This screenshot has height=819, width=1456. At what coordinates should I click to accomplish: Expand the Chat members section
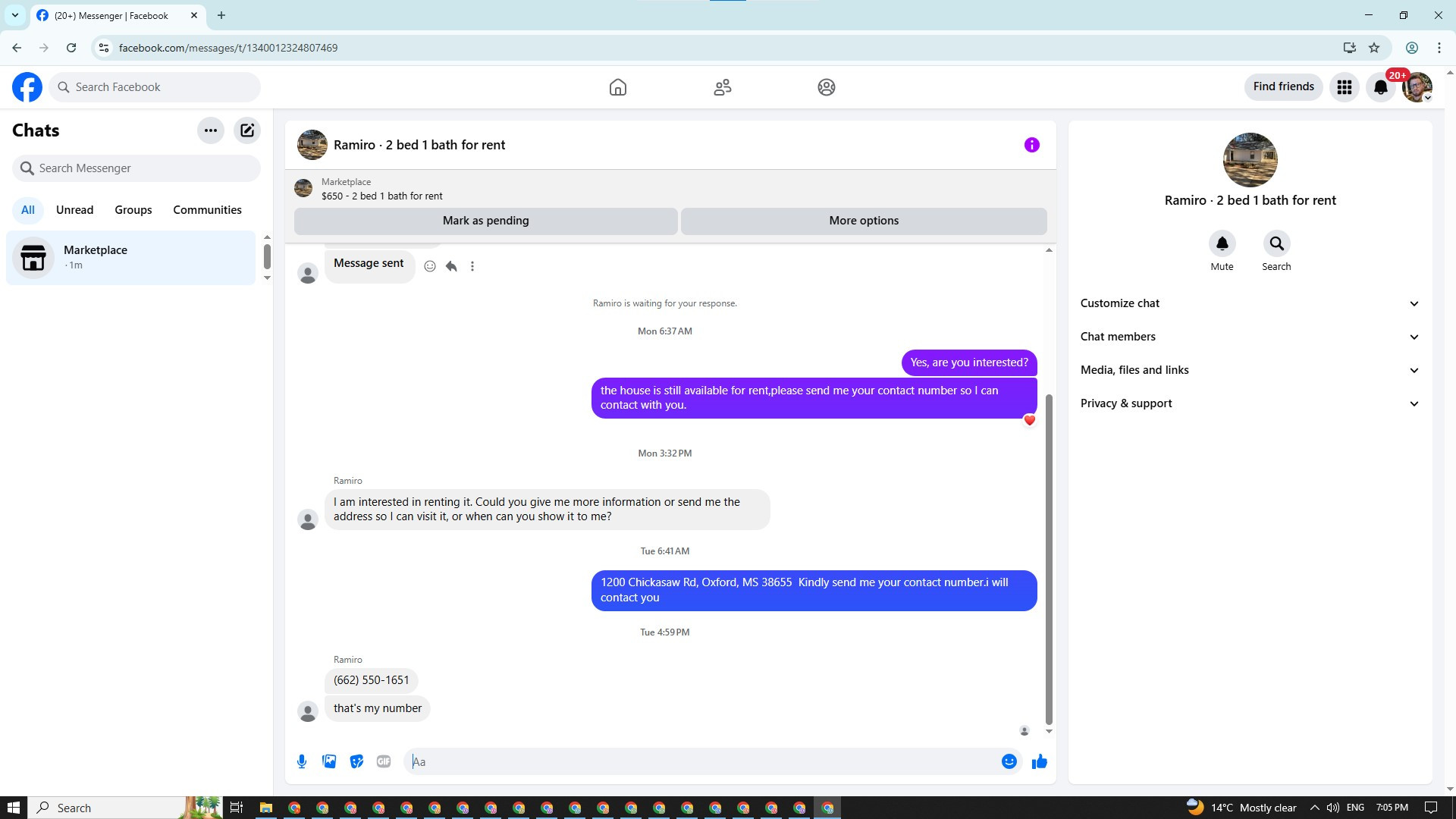(1250, 337)
